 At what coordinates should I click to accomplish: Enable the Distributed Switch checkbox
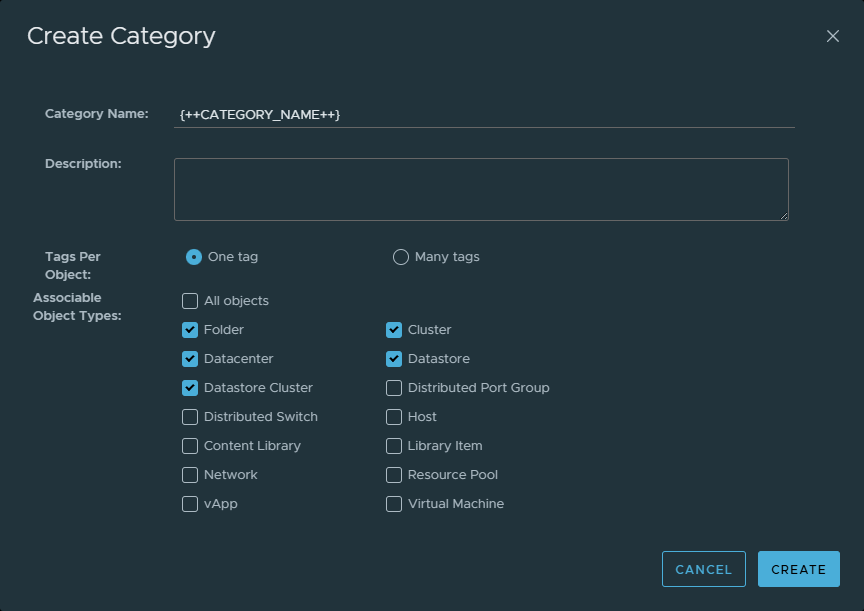tap(190, 417)
